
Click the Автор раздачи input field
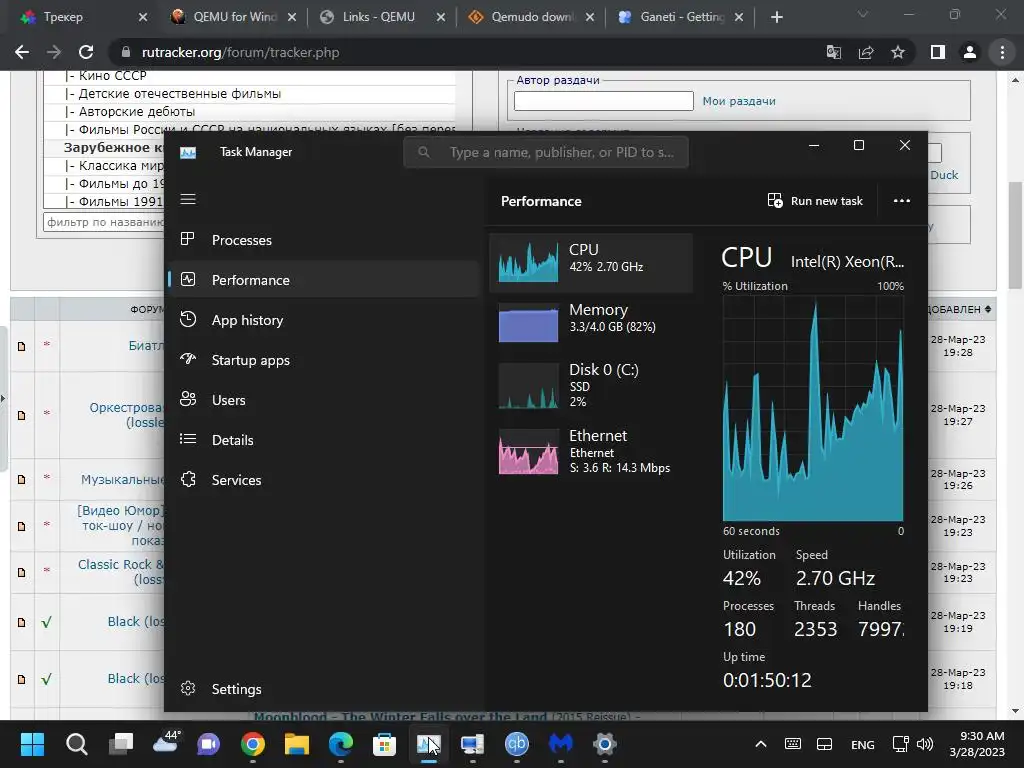pyautogui.click(x=603, y=101)
